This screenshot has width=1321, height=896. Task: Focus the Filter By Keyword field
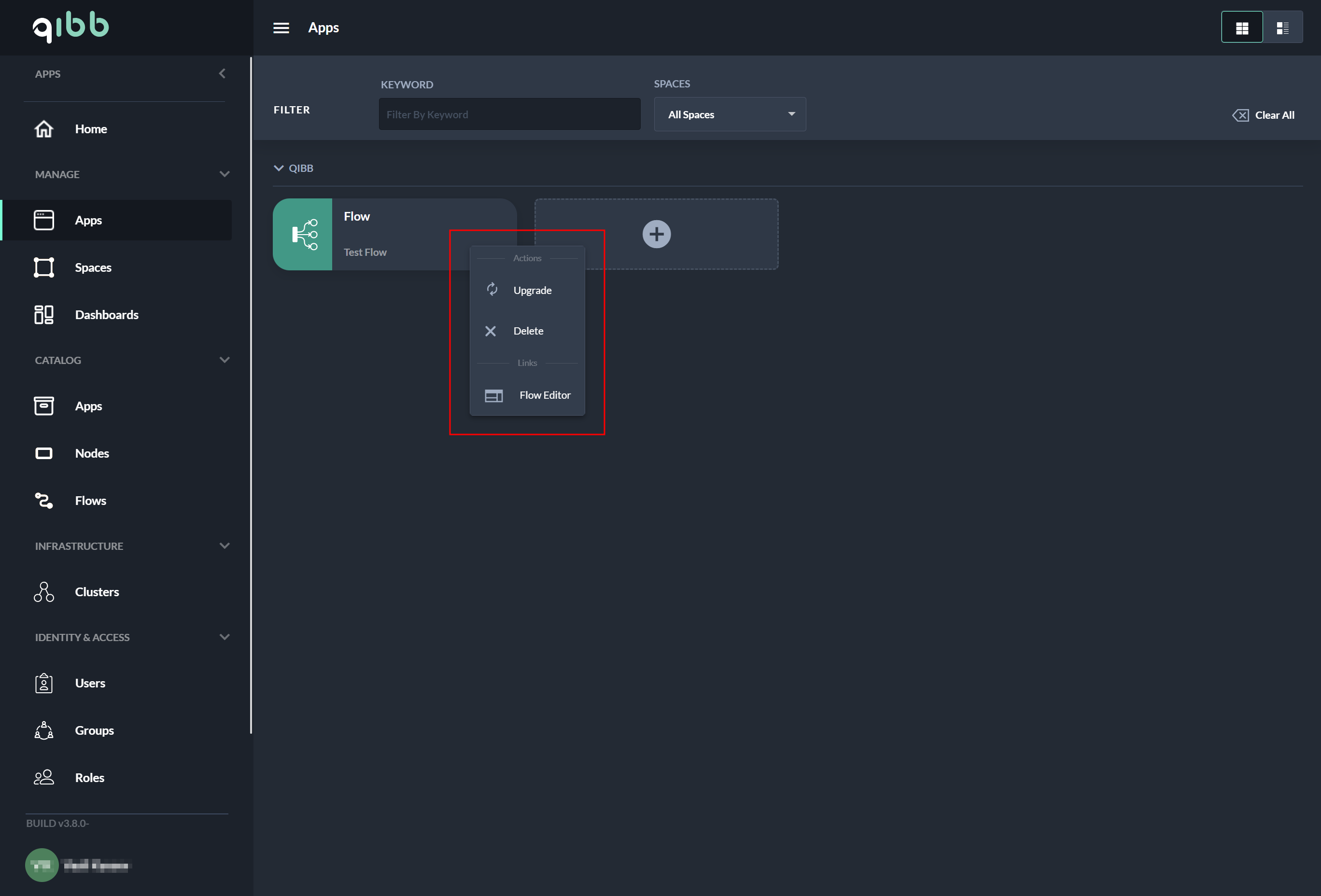(x=509, y=114)
